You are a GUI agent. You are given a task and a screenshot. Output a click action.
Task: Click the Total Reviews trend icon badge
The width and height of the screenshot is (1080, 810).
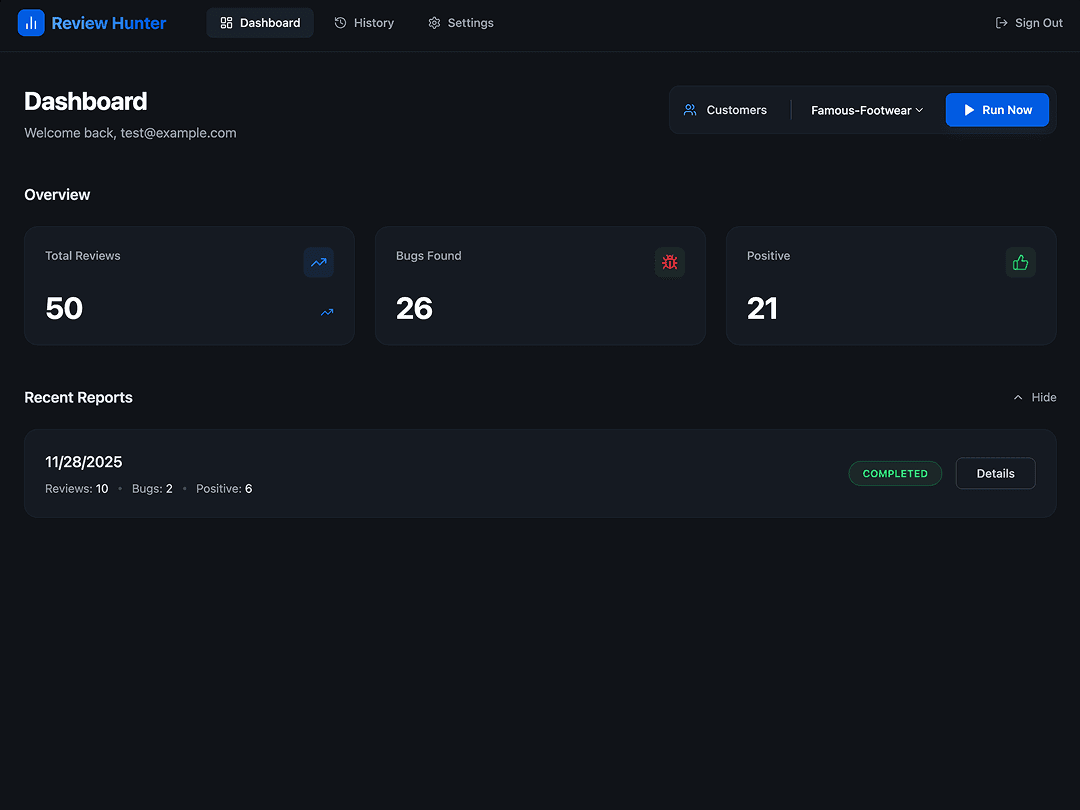(319, 262)
